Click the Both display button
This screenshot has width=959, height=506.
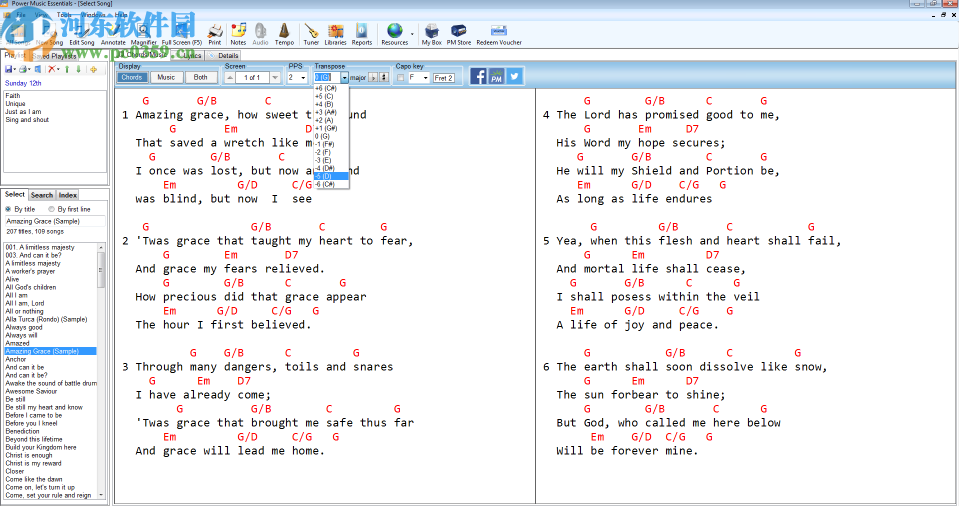200,77
